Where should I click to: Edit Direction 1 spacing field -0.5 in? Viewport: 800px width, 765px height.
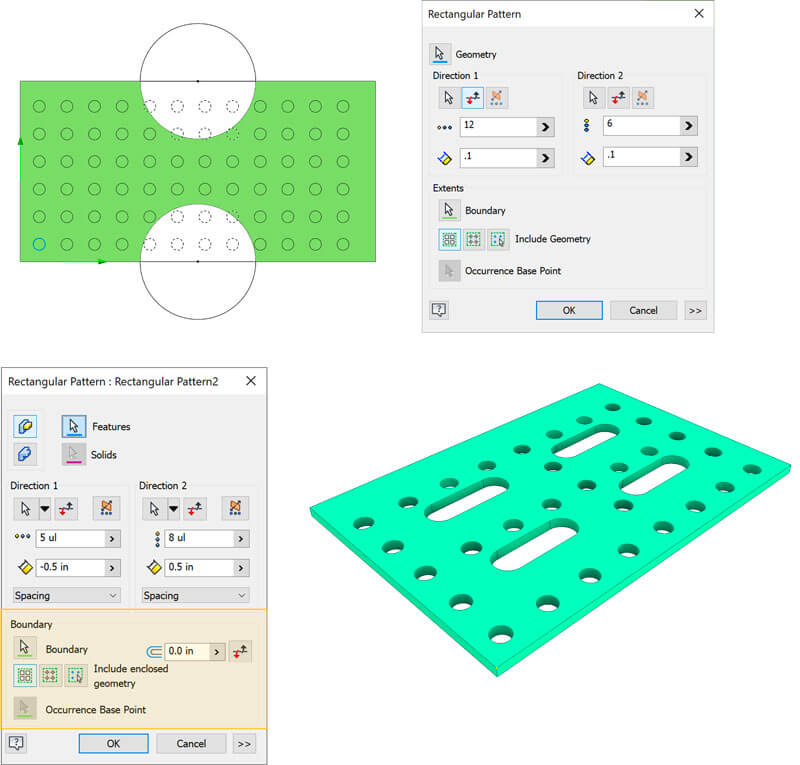(70, 567)
